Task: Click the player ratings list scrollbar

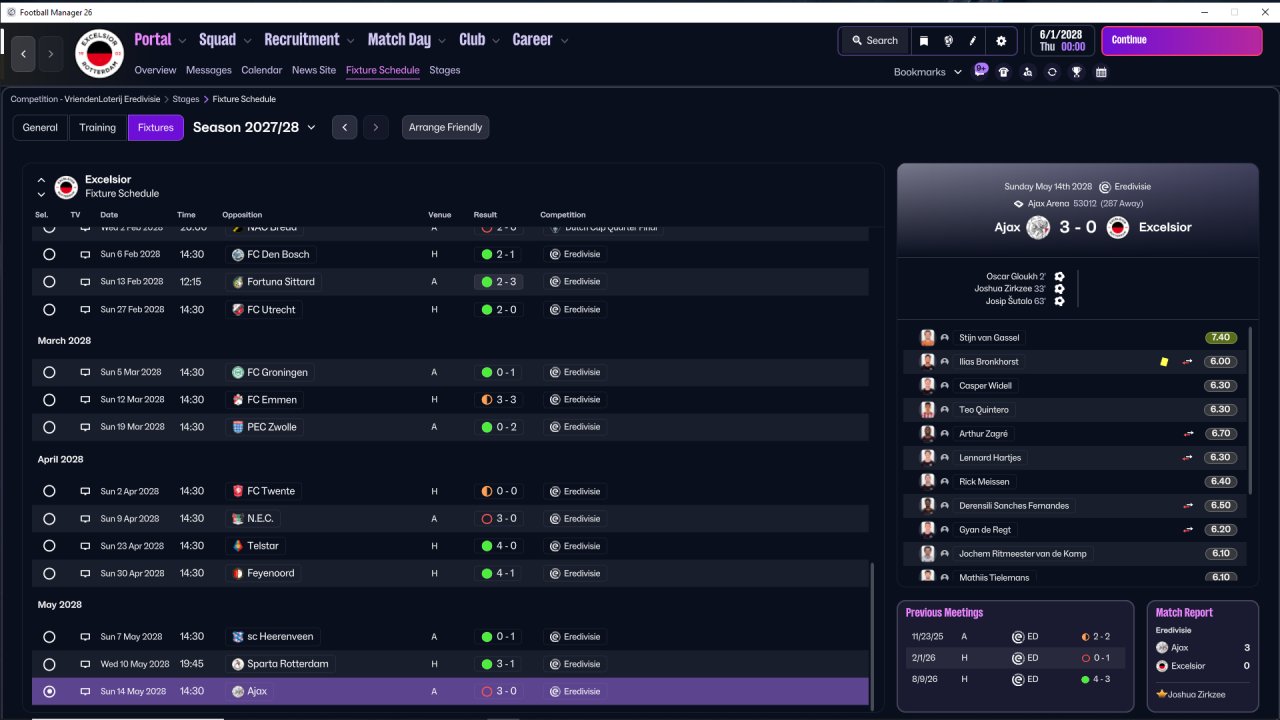Action: (1250, 410)
